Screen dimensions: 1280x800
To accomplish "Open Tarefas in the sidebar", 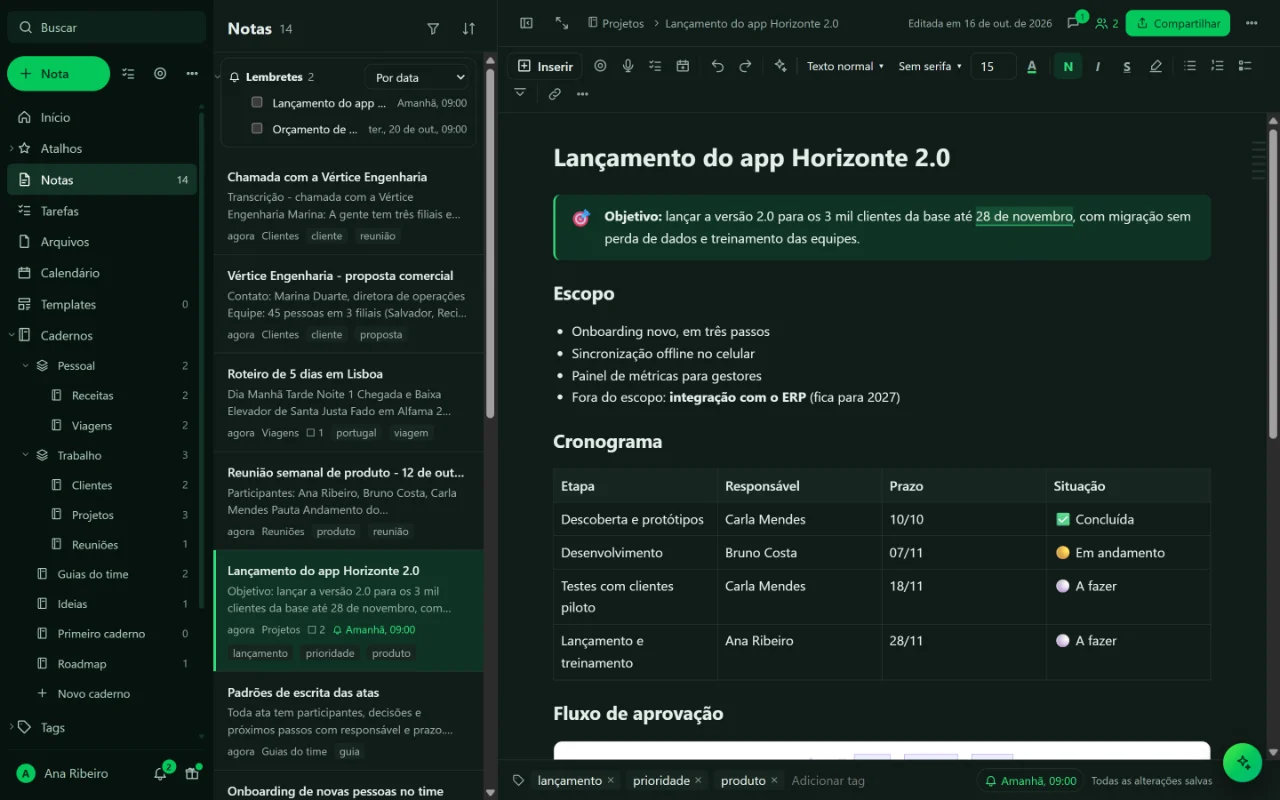I will click(x=102, y=211).
